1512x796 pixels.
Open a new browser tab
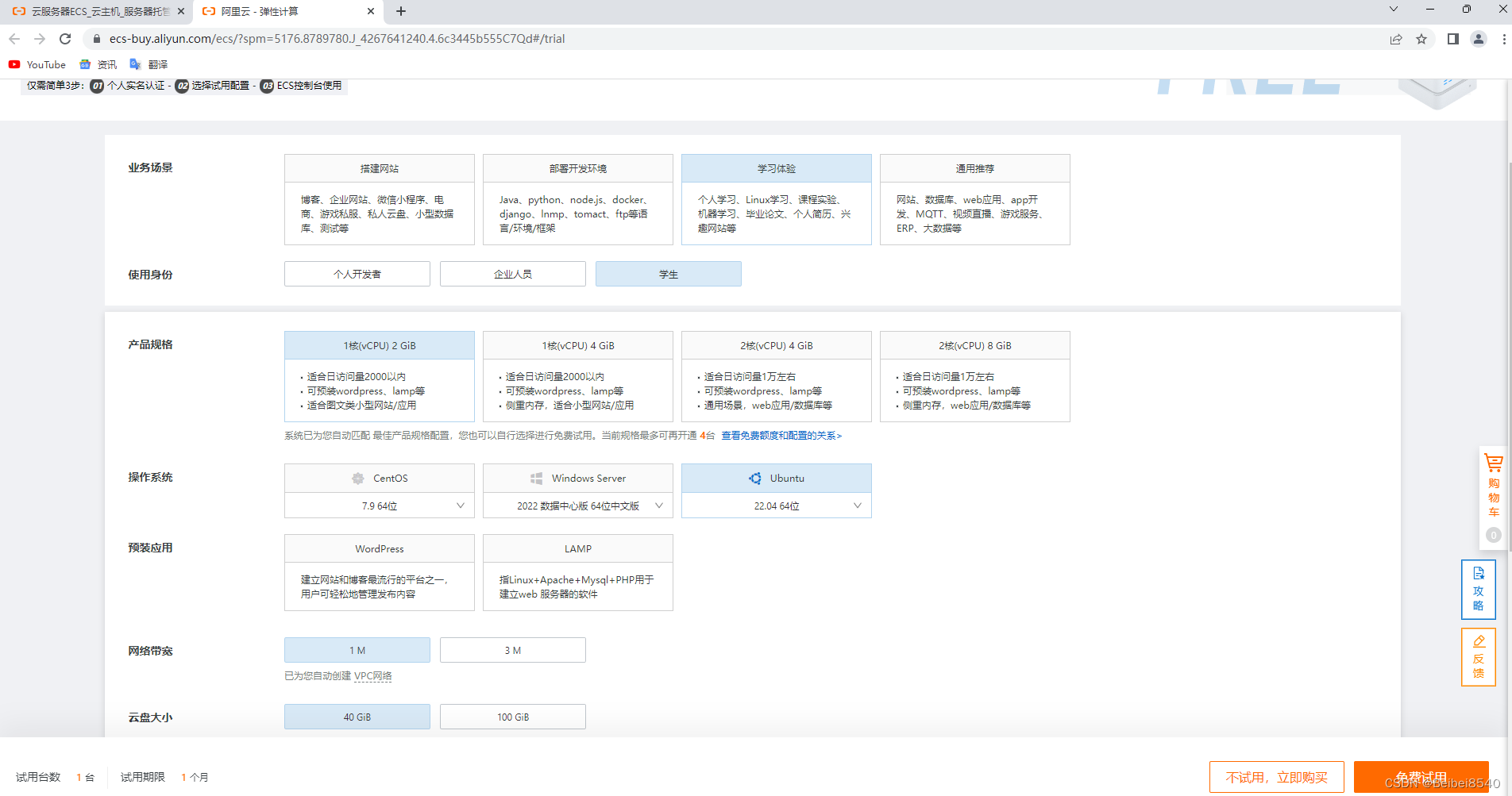tap(401, 11)
